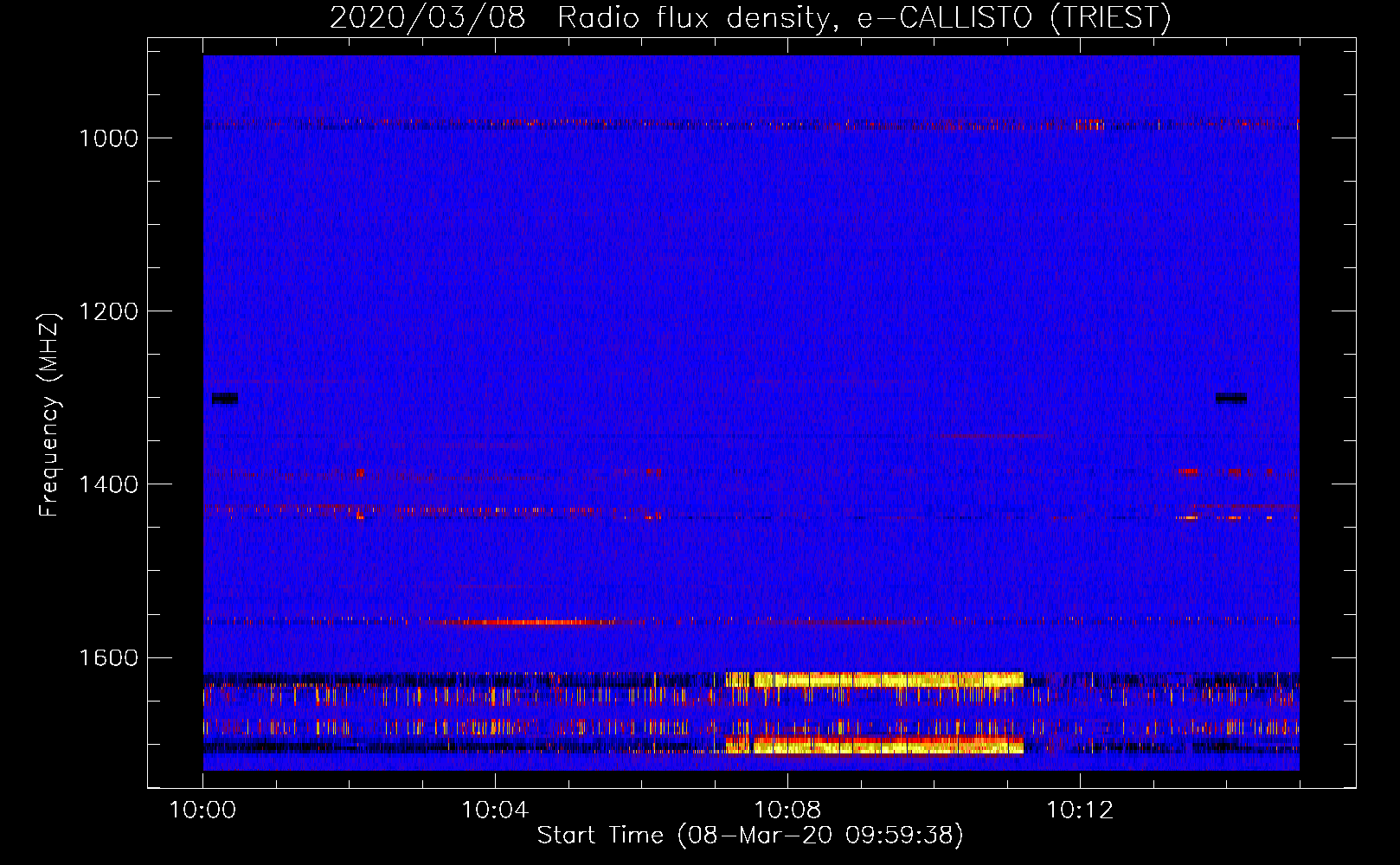Click the 10:00 time tick label

coord(203,811)
